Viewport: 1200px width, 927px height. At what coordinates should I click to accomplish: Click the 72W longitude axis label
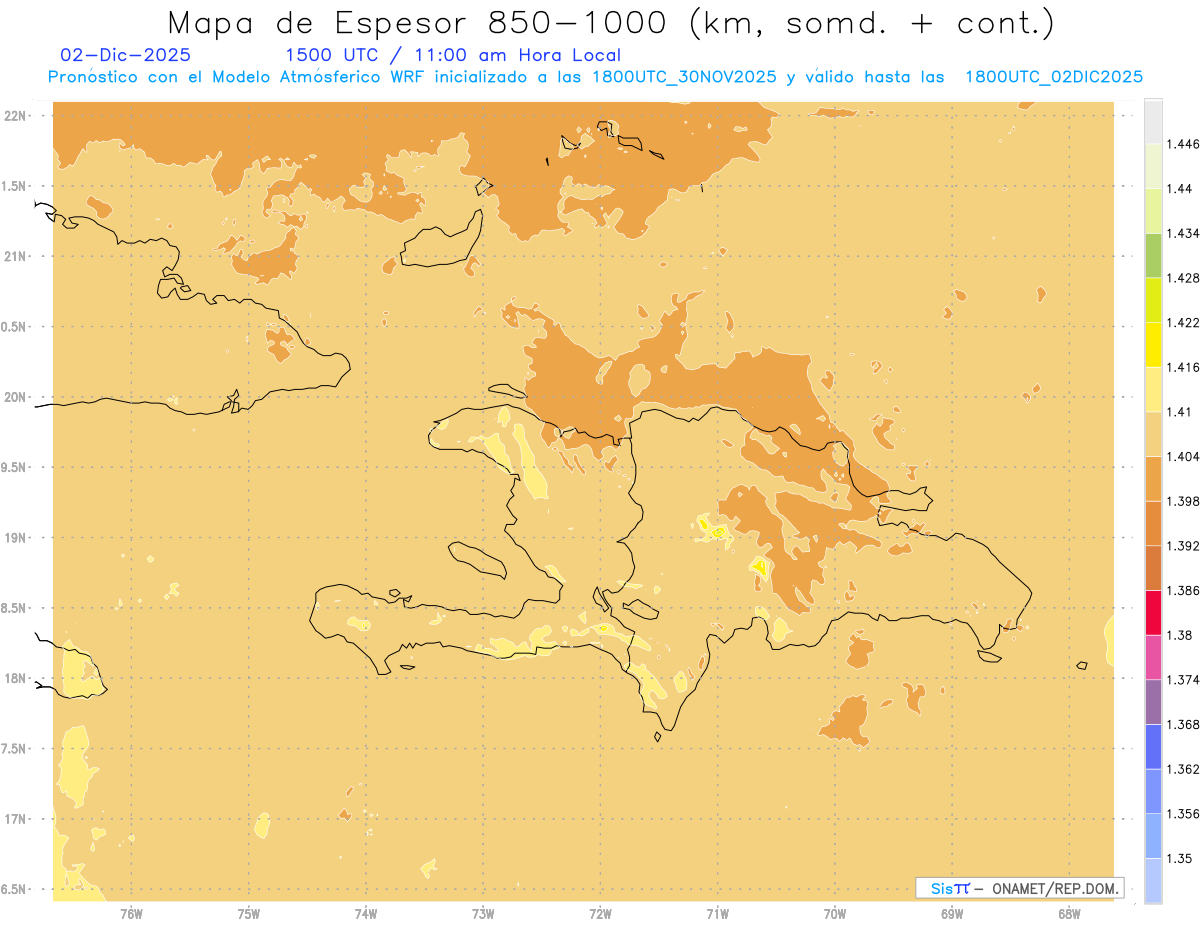point(600,914)
